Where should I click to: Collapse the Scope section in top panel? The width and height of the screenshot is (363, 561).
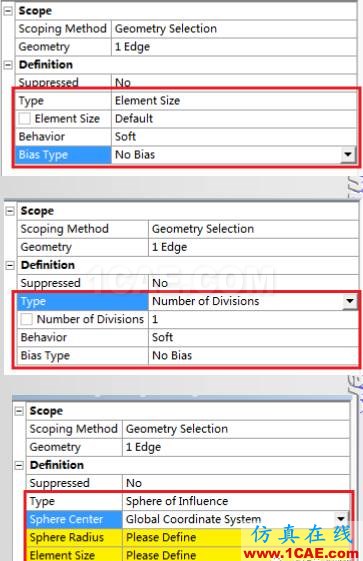(x=8, y=11)
